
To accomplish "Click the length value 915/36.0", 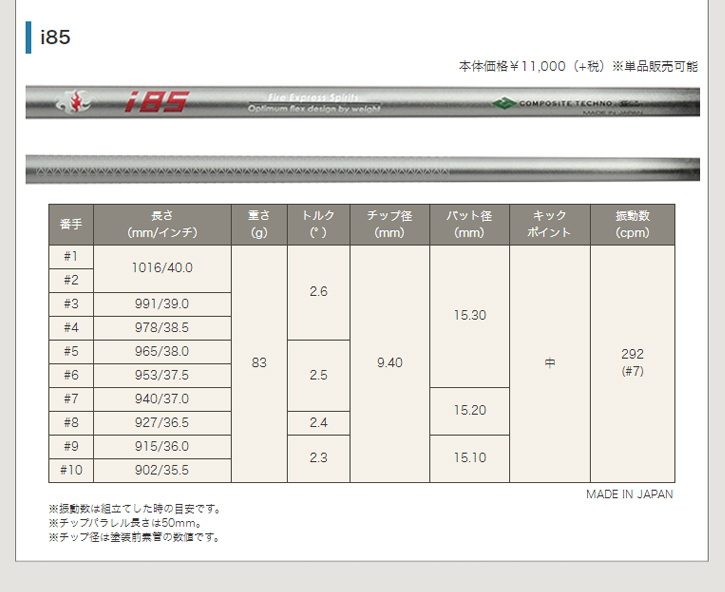I will click(162, 447).
